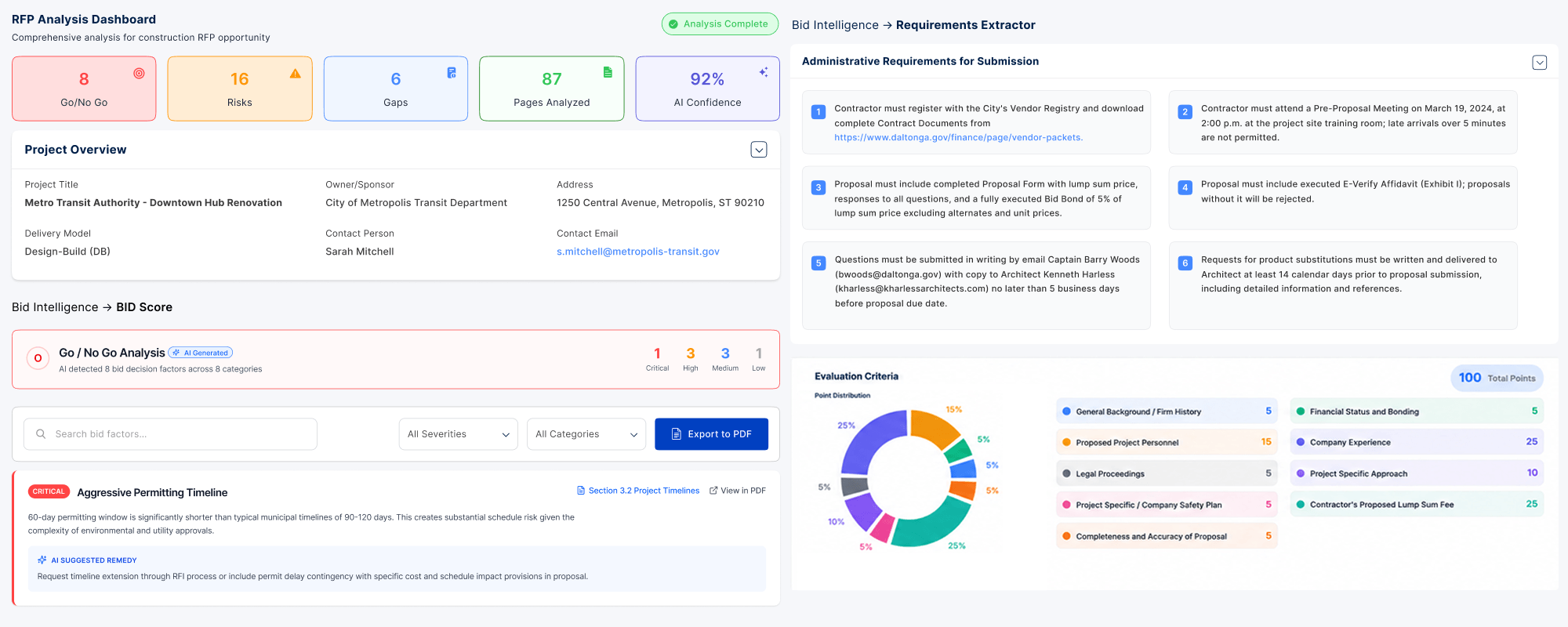This screenshot has width=1568, height=627.
Task: Click requirement number 3 badge
Action: coord(818,187)
